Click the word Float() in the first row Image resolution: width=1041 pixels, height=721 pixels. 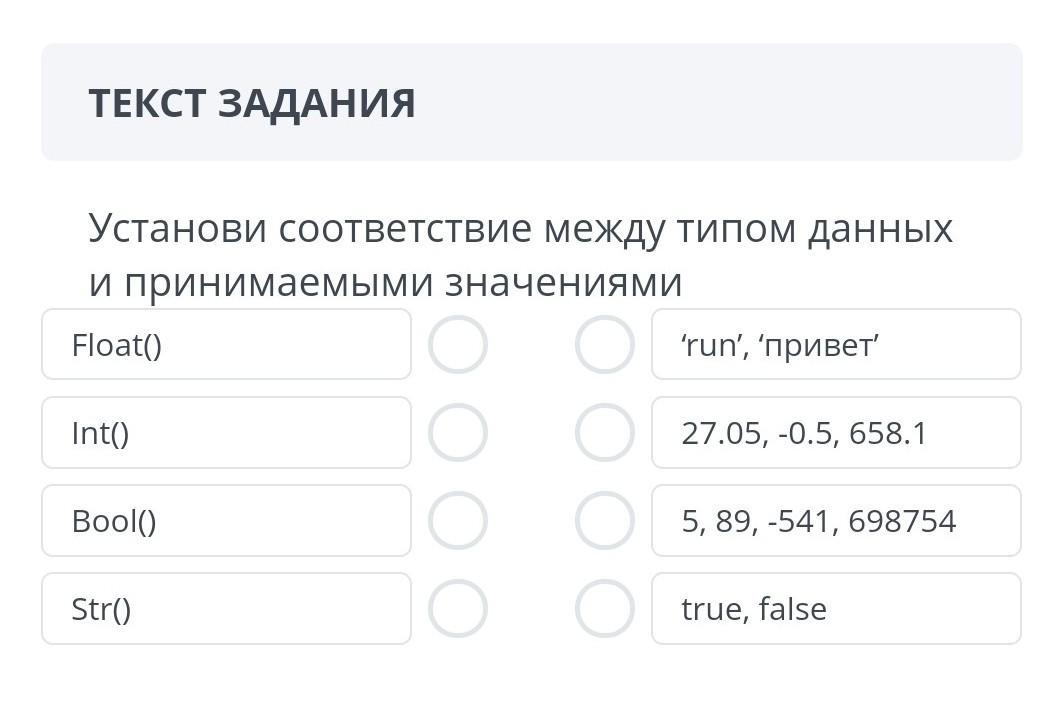click(x=116, y=346)
